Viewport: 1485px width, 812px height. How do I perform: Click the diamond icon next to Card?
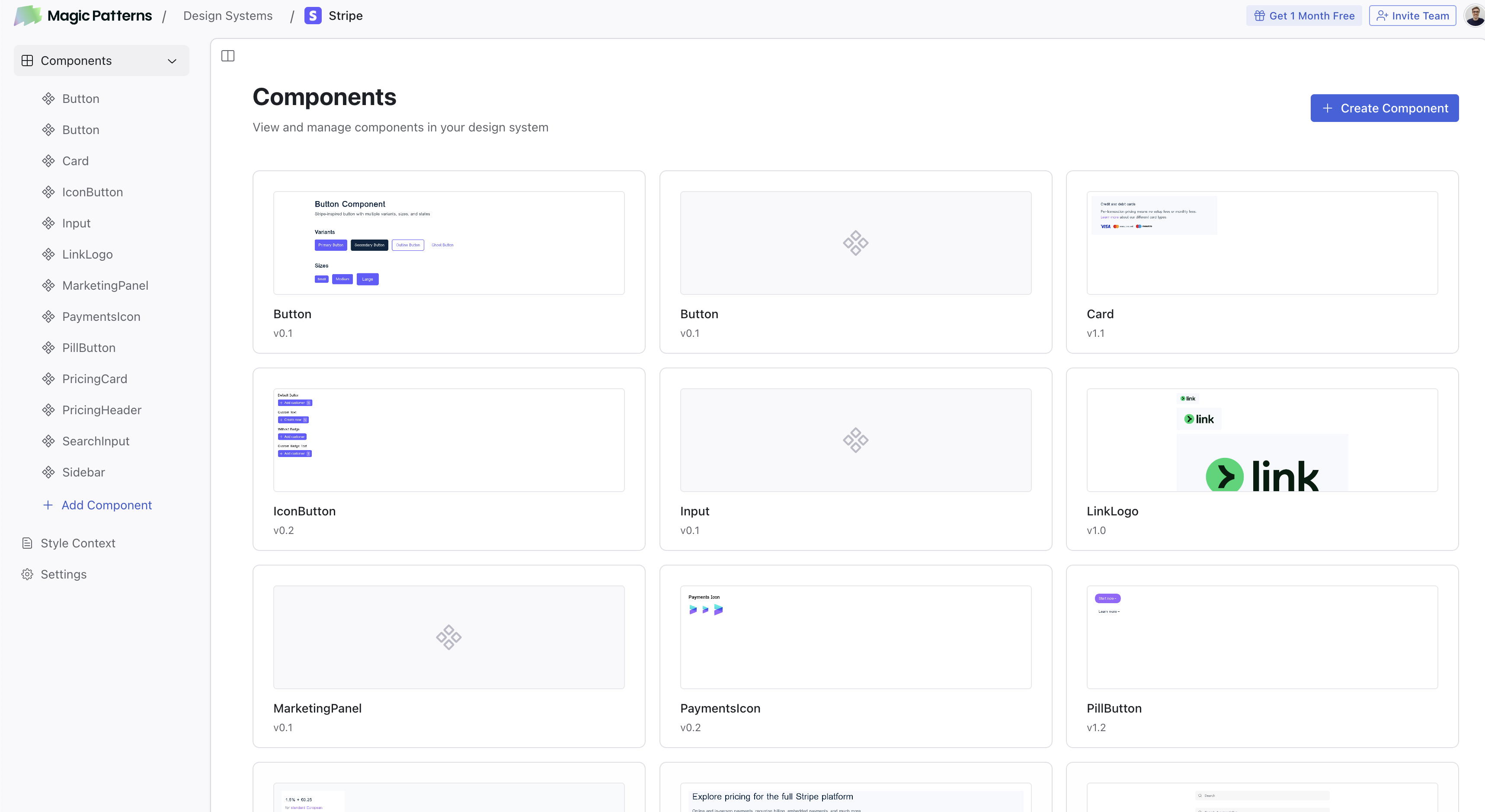[48, 160]
